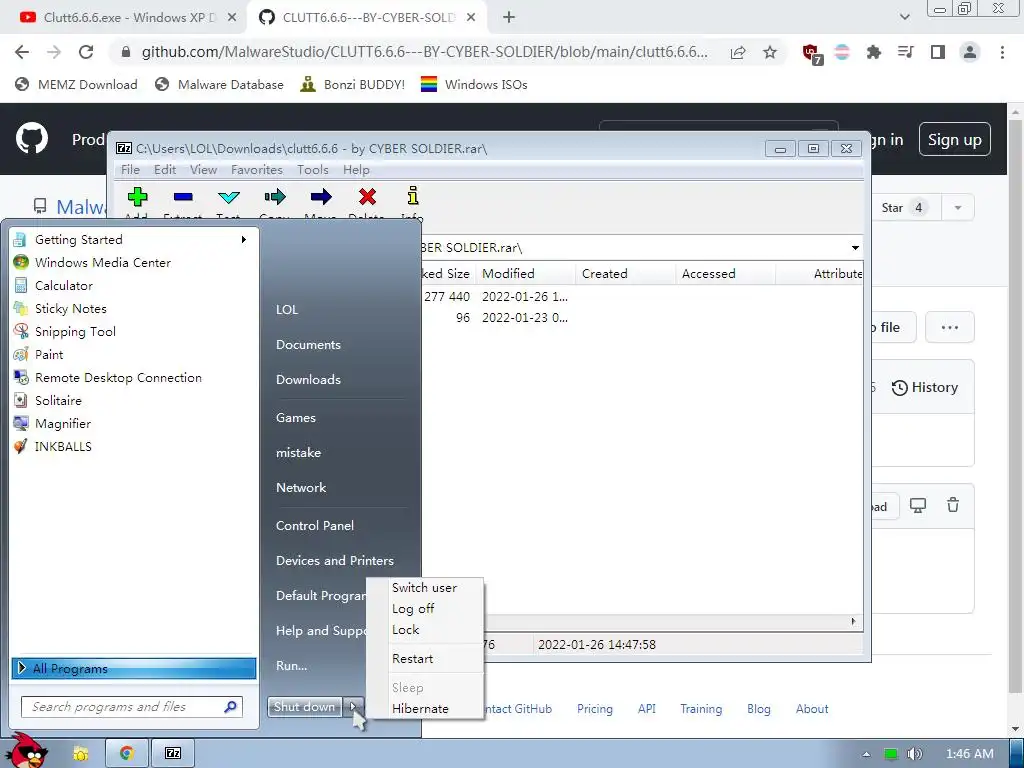
Task: Click the 7-Zip taskbar icon
Action: point(173,754)
